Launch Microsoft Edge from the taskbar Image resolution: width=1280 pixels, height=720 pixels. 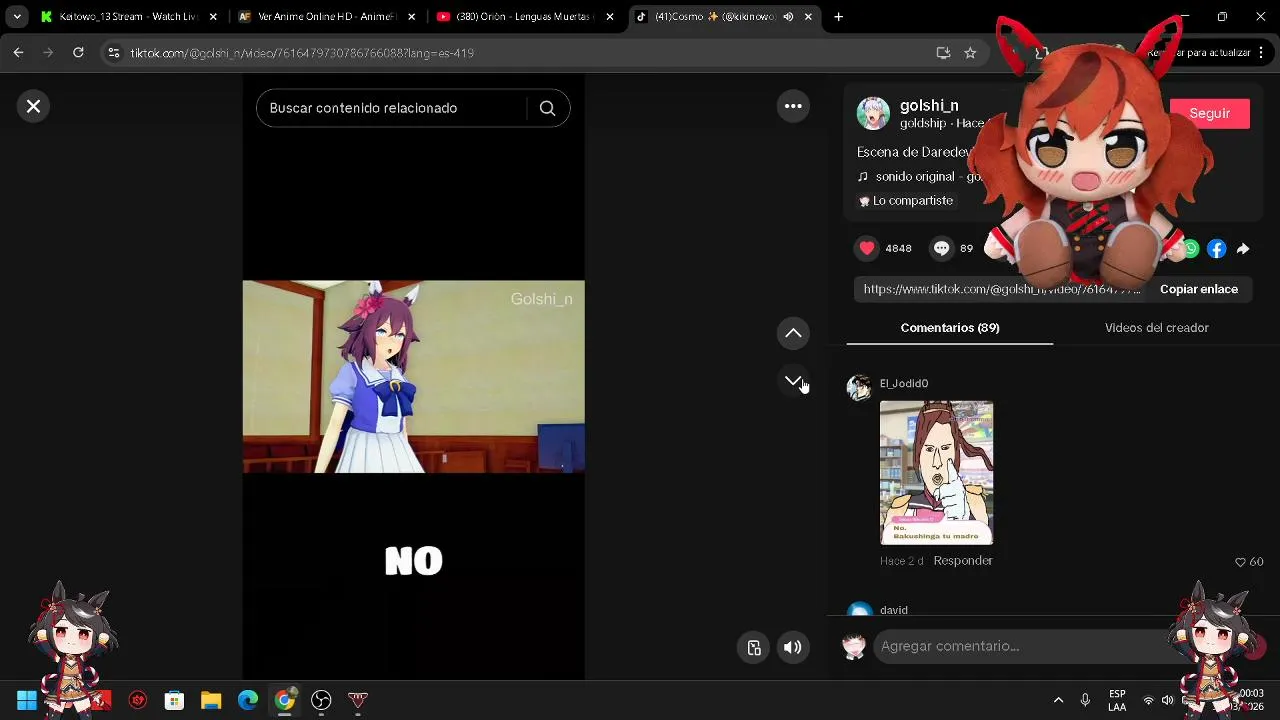(x=248, y=701)
